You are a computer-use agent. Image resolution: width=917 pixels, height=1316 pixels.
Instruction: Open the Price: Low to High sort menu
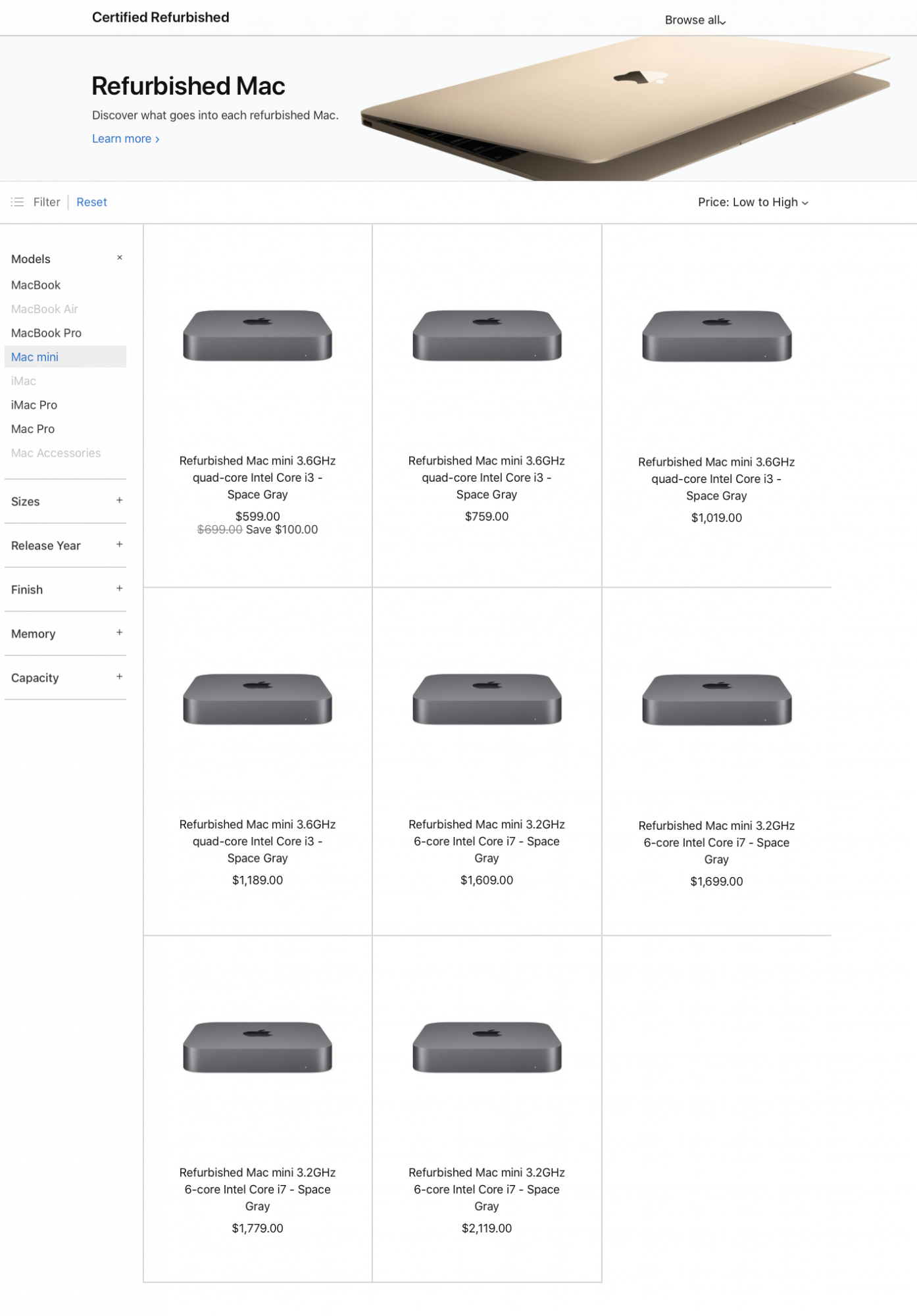(753, 202)
